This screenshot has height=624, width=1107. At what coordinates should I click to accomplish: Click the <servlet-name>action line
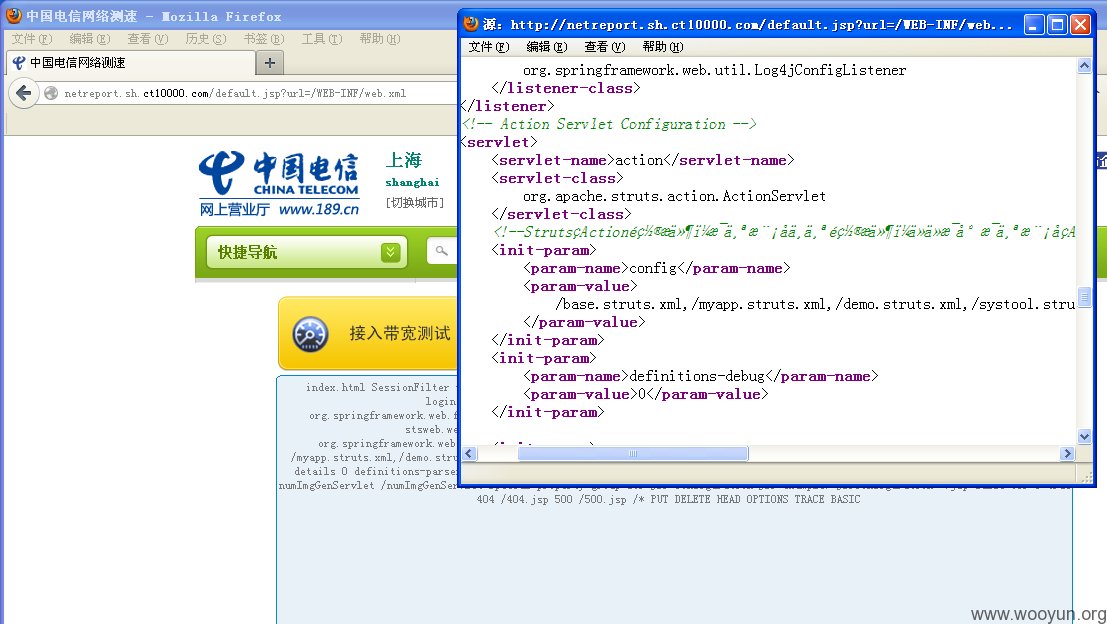pos(642,160)
